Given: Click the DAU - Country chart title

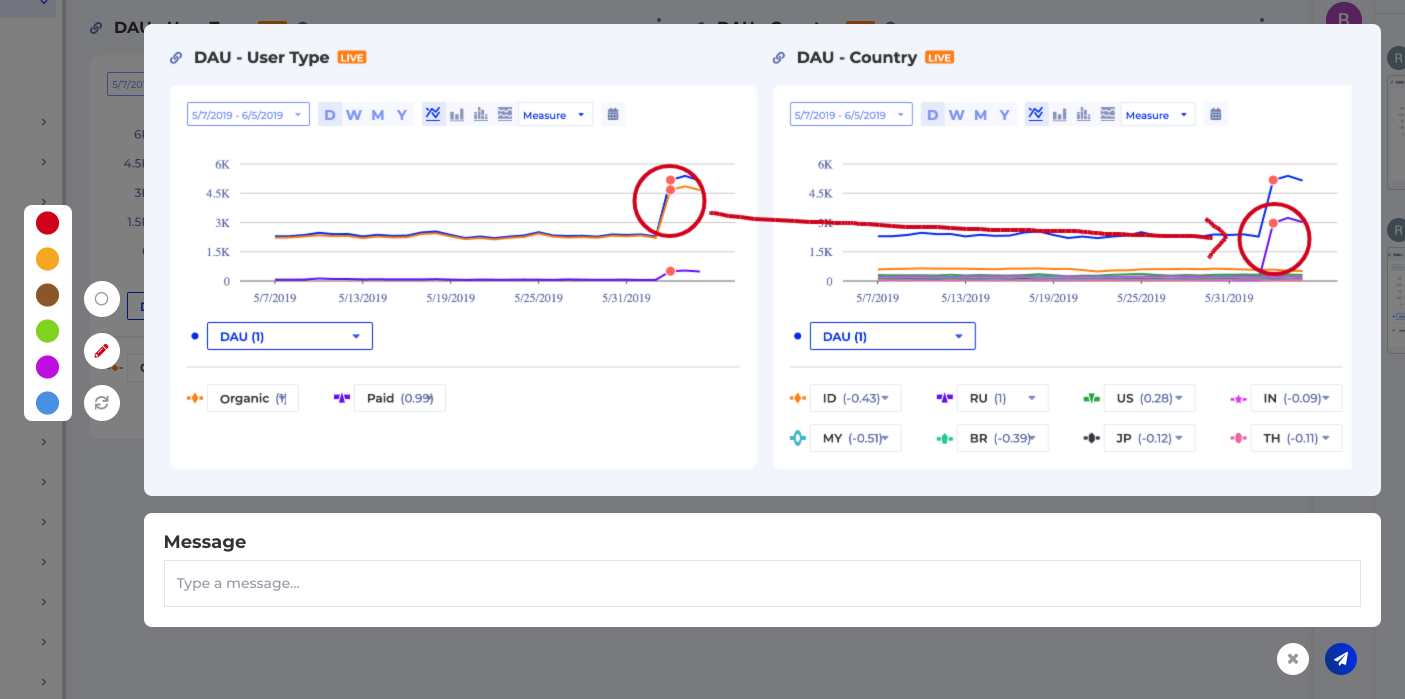Looking at the screenshot, I should tap(857, 58).
